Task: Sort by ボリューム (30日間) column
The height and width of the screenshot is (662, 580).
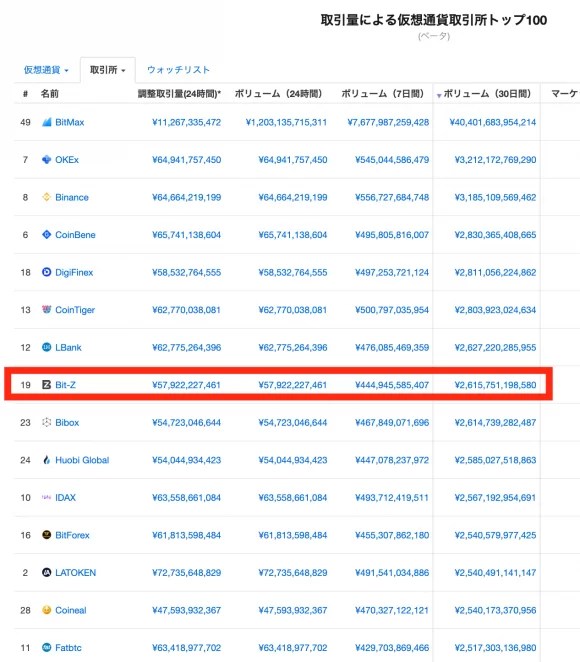Action: coord(487,94)
